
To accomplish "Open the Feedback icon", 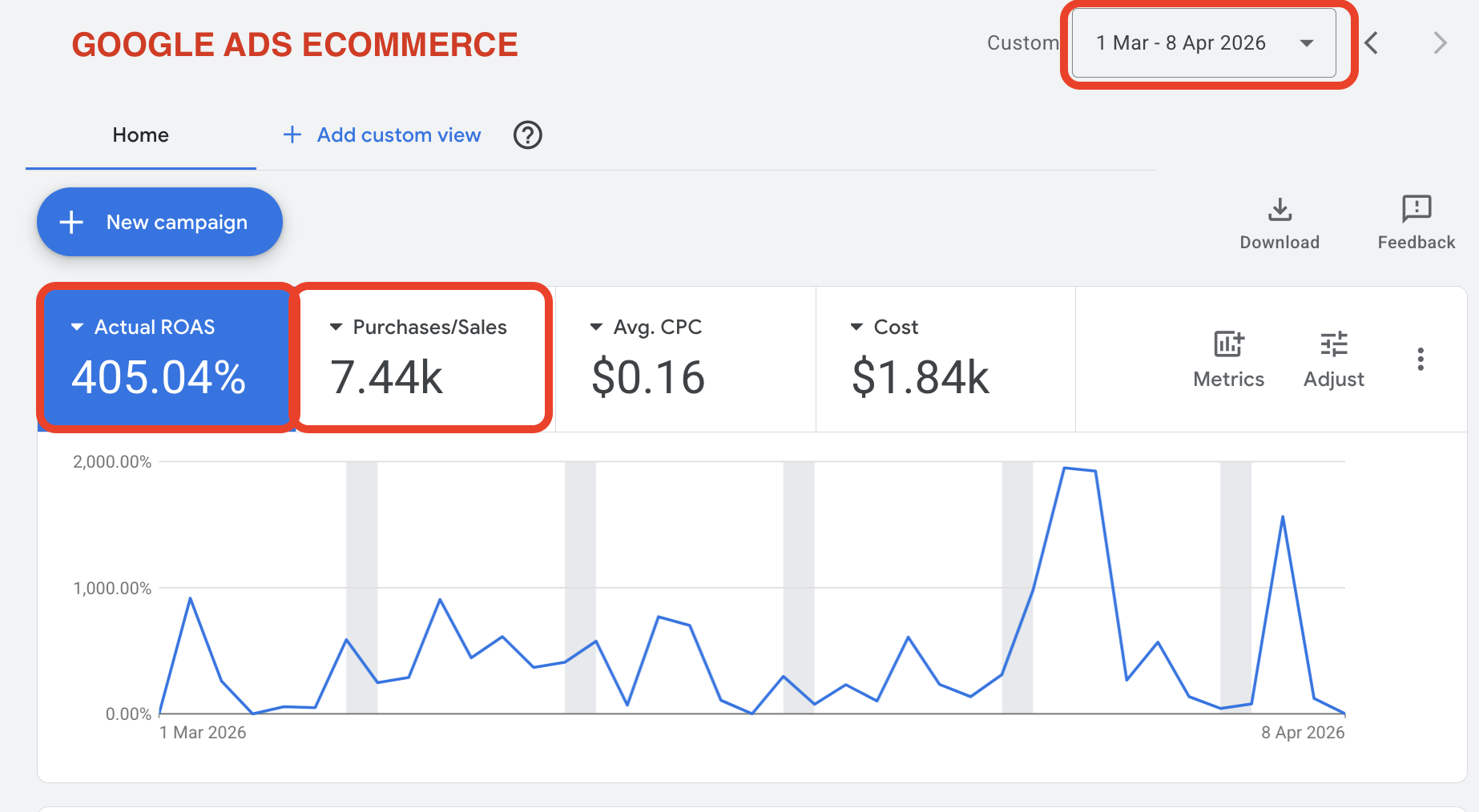I will [x=1416, y=210].
